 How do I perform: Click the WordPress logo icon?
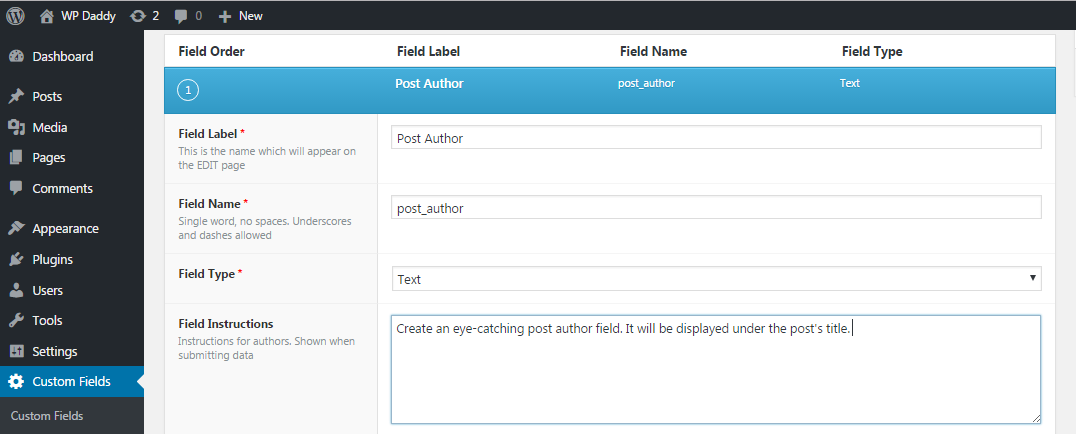(x=16, y=16)
